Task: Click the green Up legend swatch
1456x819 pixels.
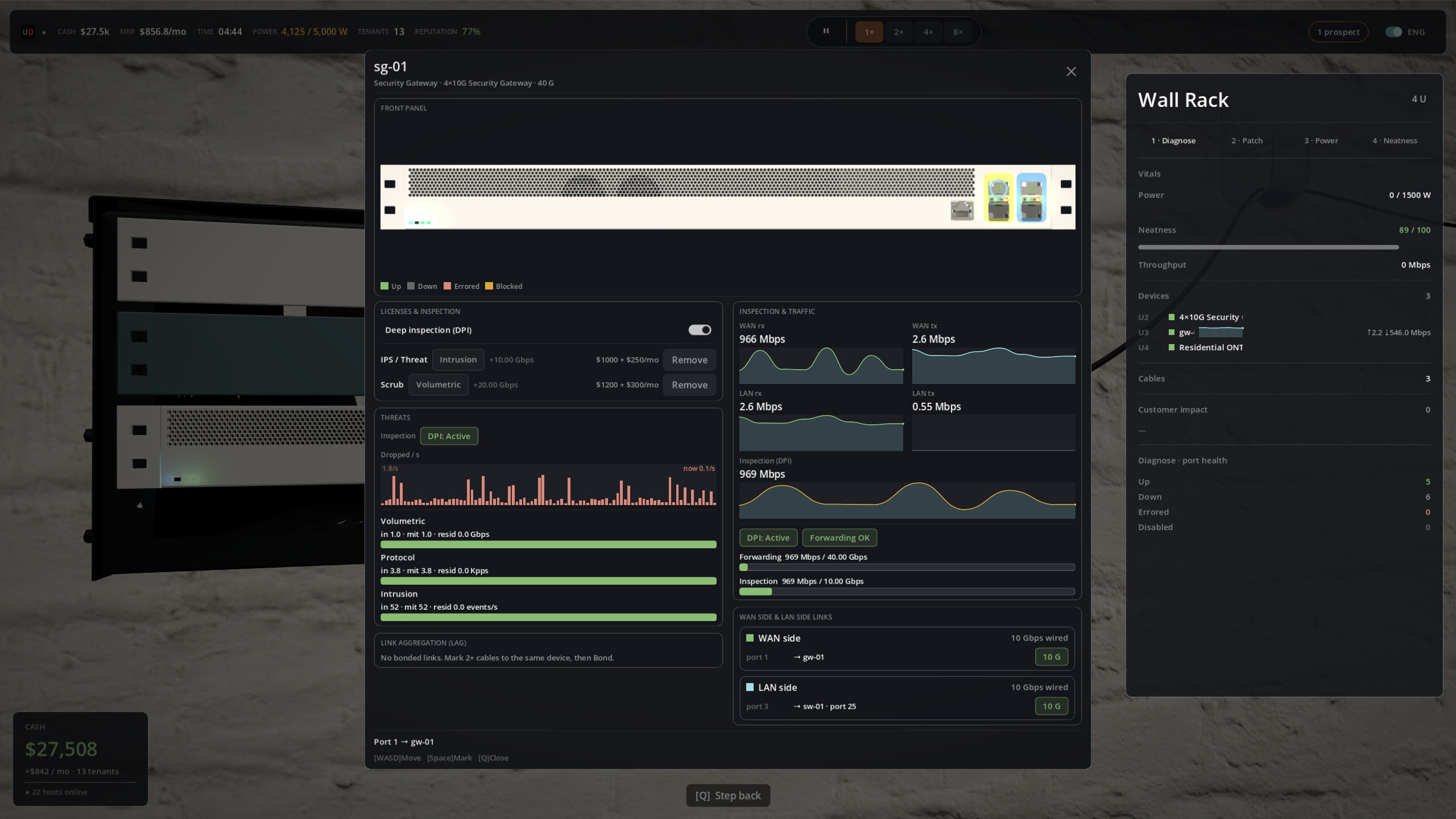Action: pos(384,286)
